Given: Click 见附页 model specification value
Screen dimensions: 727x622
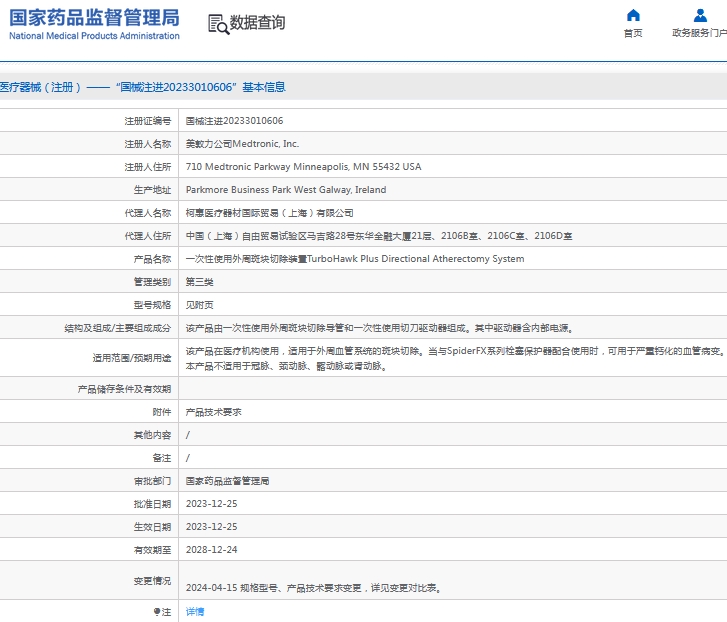Looking at the screenshot, I should point(199,305).
